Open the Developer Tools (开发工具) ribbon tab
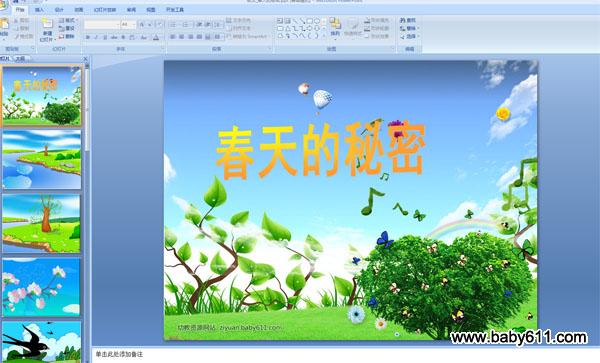 click(x=175, y=10)
